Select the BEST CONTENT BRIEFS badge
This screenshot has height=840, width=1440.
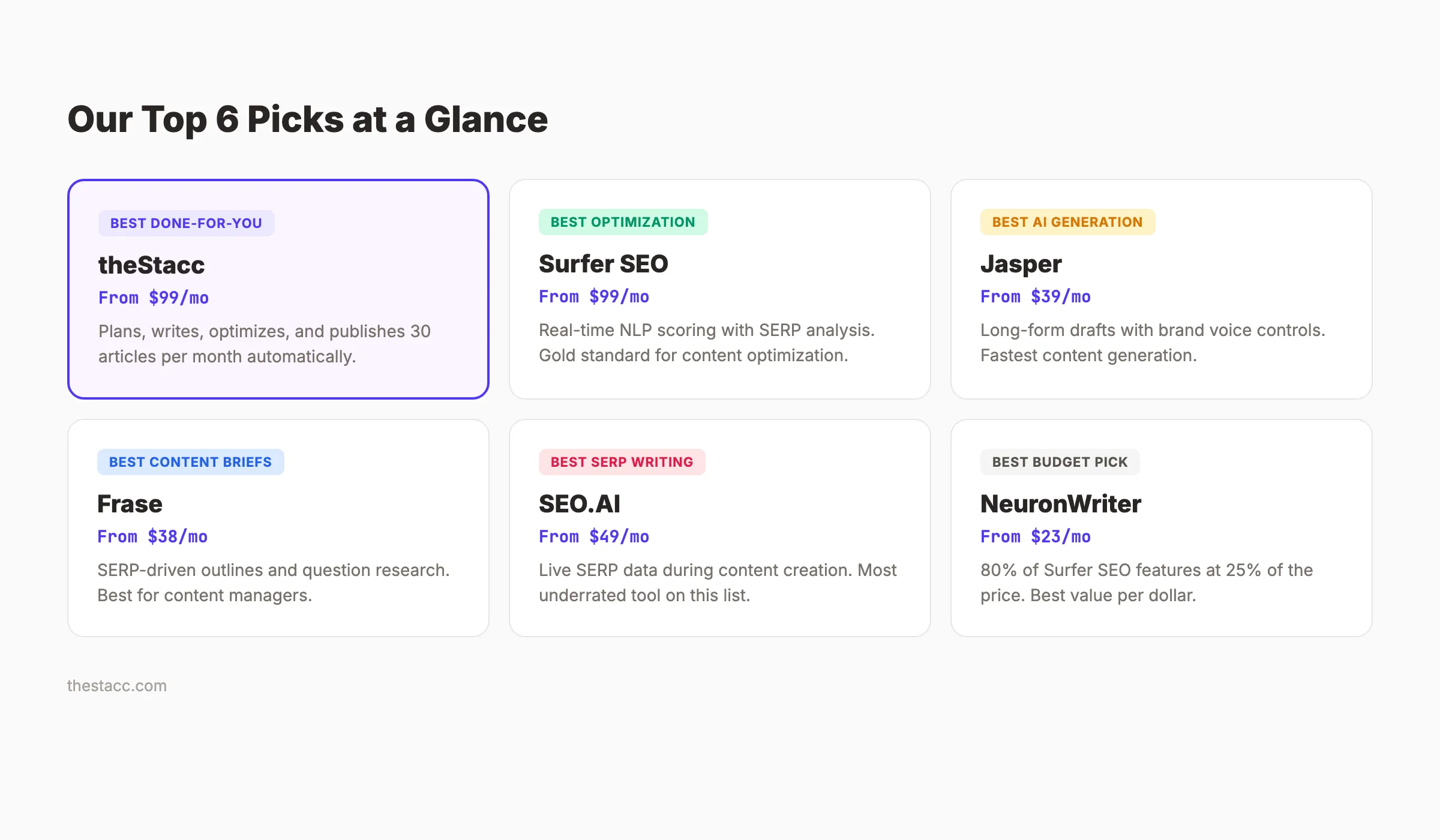pos(190,462)
